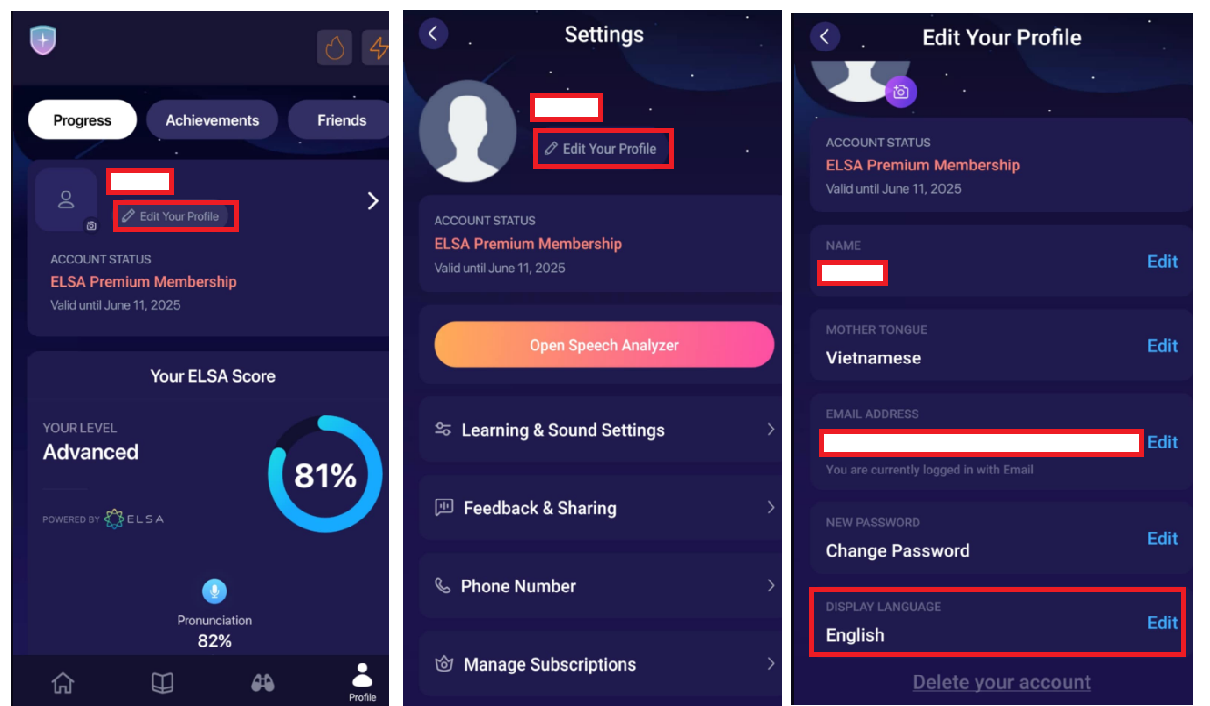Go back from Edit Your Profile screen

(x=825, y=37)
